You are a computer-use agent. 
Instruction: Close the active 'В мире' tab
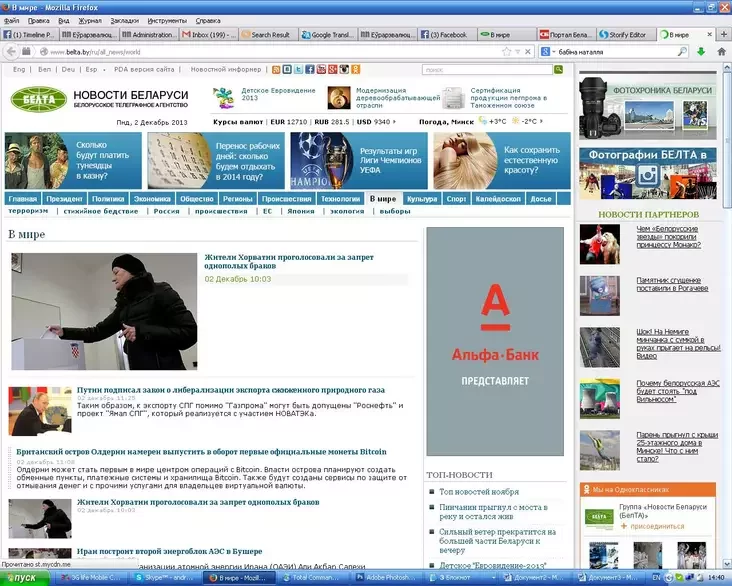(x=710, y=35)
